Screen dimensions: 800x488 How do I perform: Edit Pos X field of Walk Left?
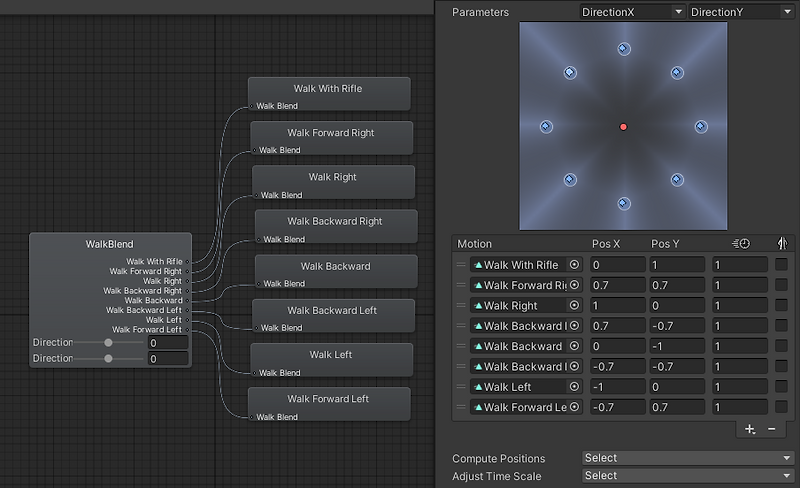[x=618, y=387]
